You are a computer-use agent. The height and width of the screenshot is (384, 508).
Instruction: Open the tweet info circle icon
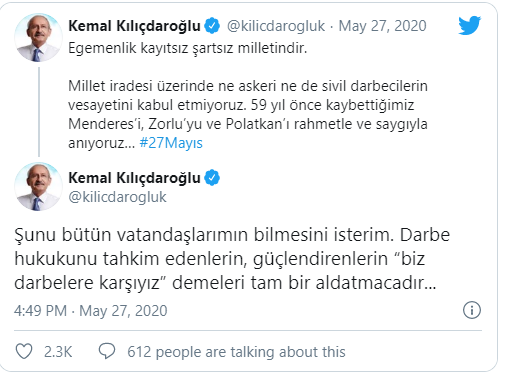[472, 310]
